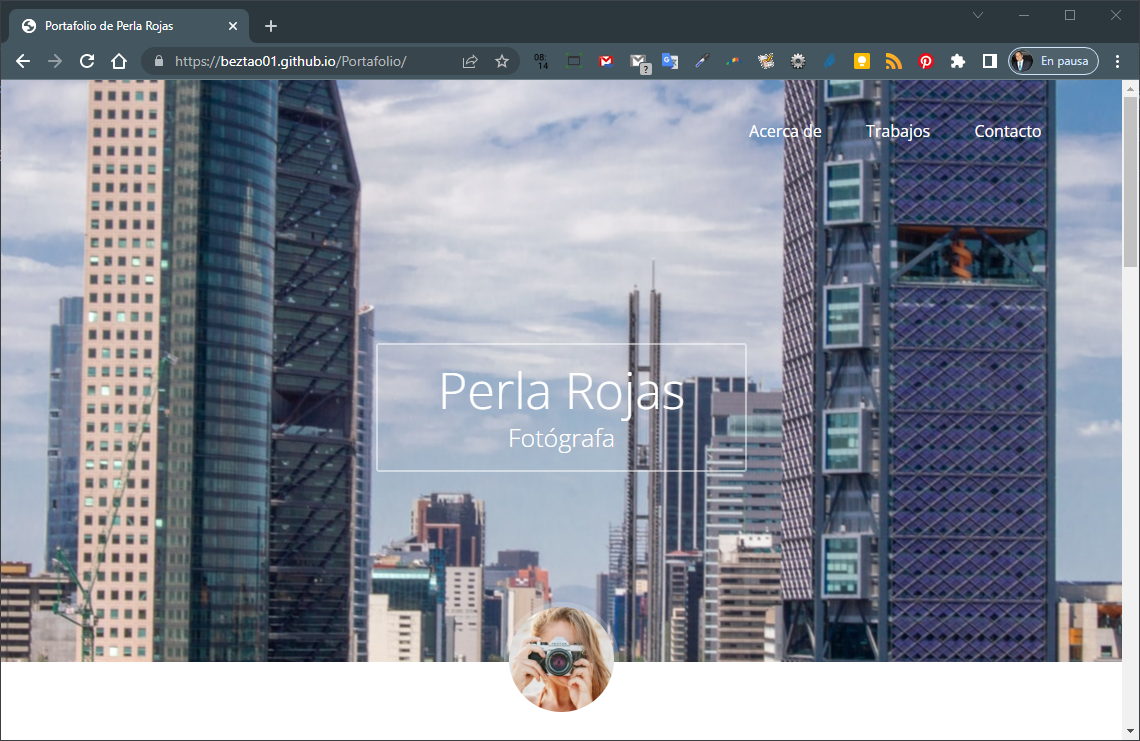View site information via the padlock icon
The height and width of the screenshot is (741, 1140).
(x=158, y=61)
